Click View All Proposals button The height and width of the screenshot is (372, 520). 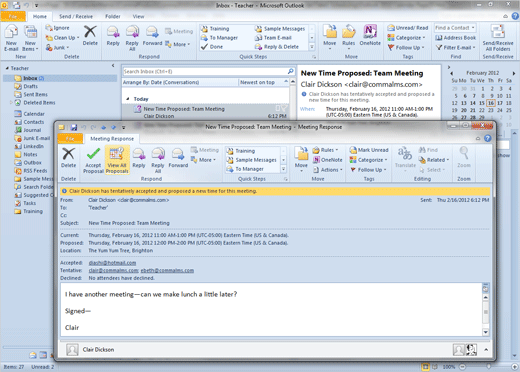point(117,160)
